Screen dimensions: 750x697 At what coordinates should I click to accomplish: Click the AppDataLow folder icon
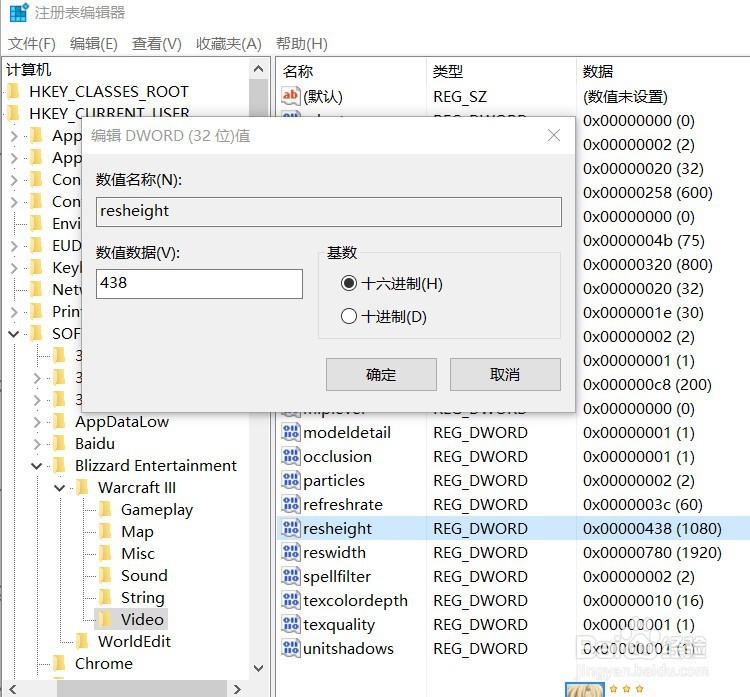click(x=59, y=421)
